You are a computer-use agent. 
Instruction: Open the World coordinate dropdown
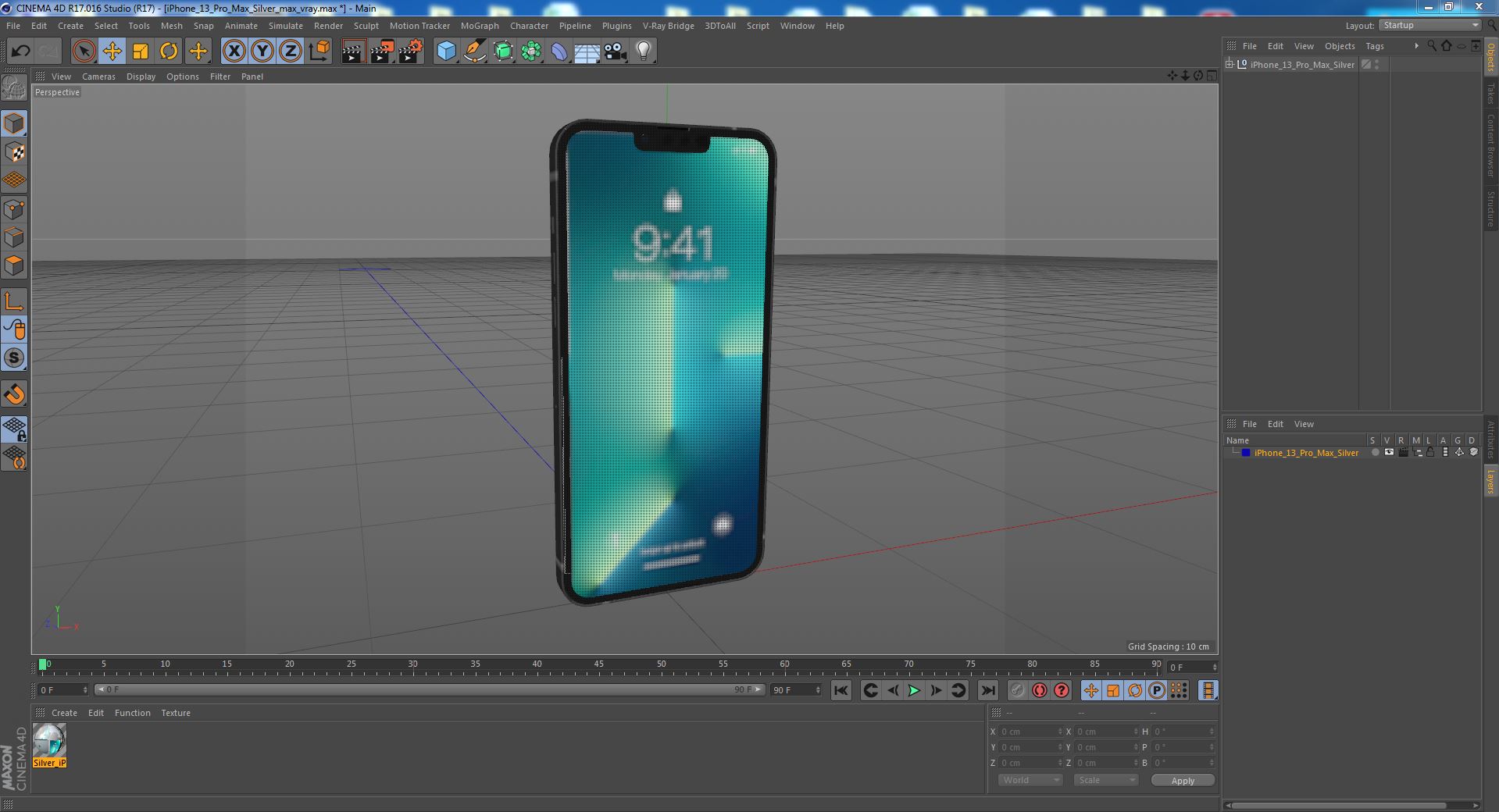pos(1030,780)
